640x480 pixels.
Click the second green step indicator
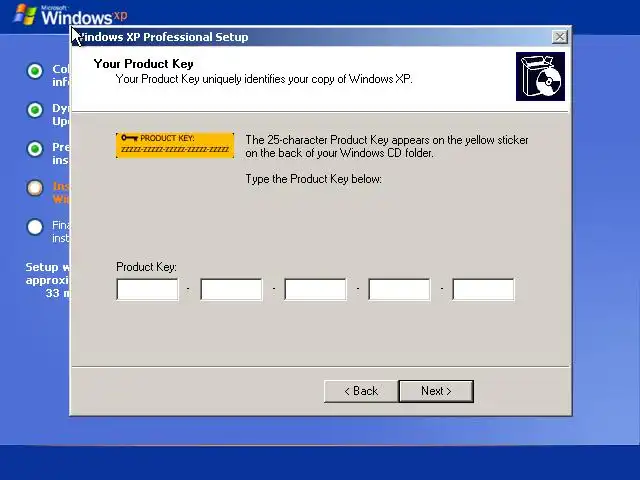35,110
